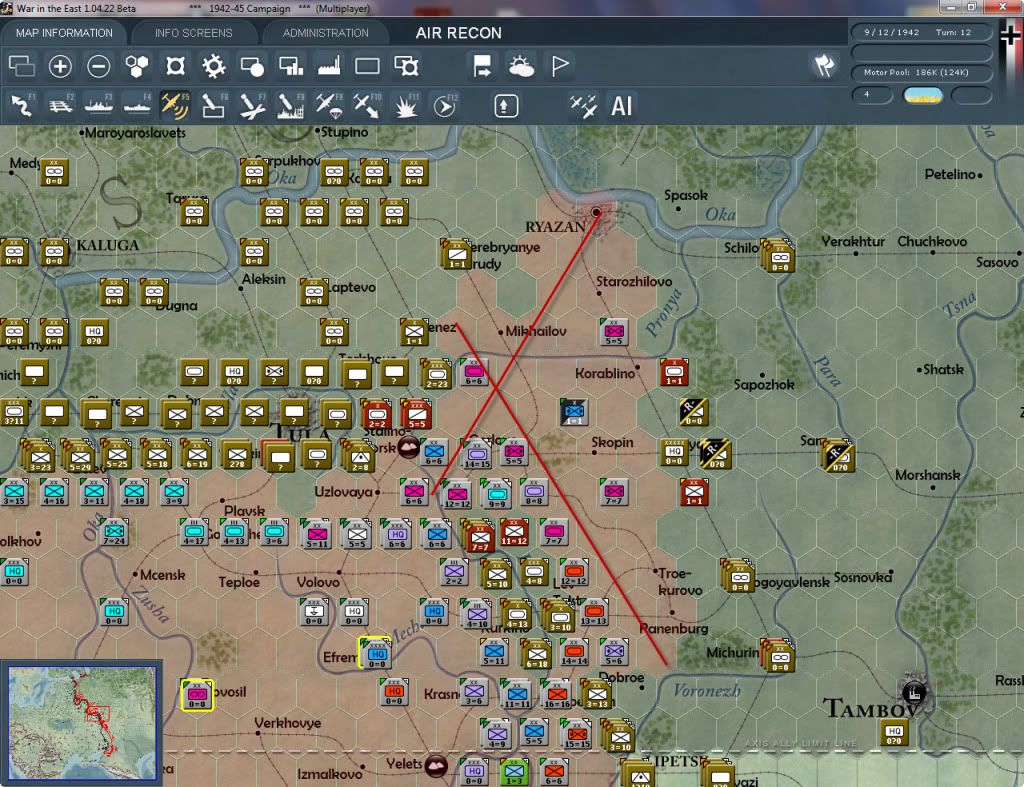
Task: Click the Motor Pool 186K readout
Action: tap(921, 72)
